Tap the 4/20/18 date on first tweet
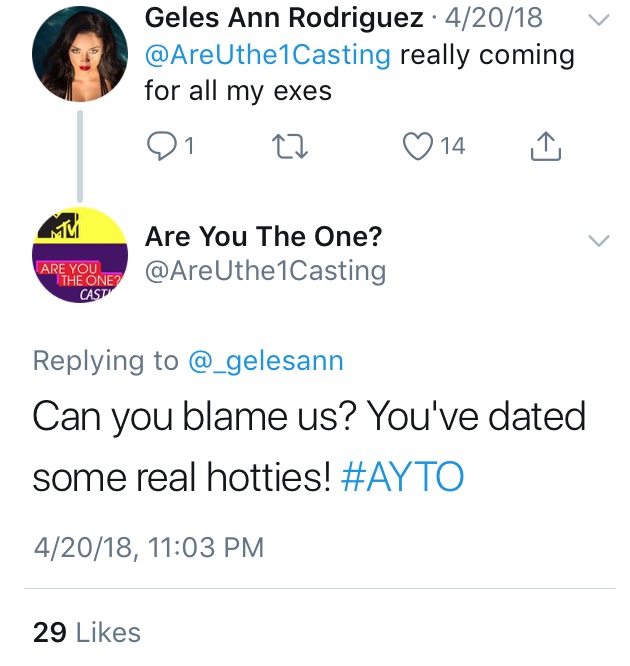630x666 pixels. [494, 18]
